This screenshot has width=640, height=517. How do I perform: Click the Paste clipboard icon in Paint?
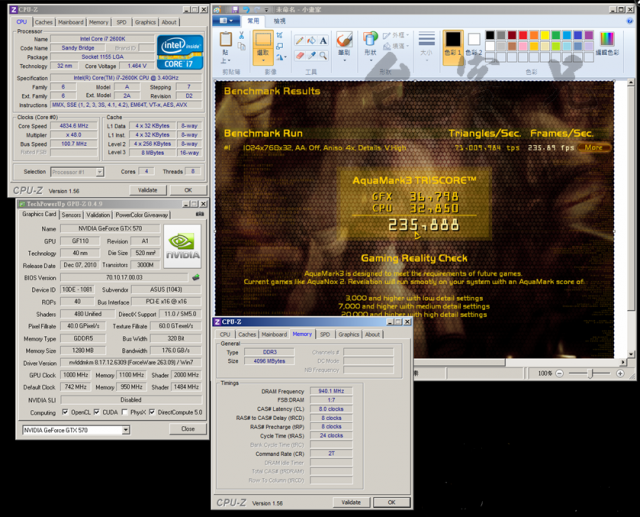[x=226, y=40]
